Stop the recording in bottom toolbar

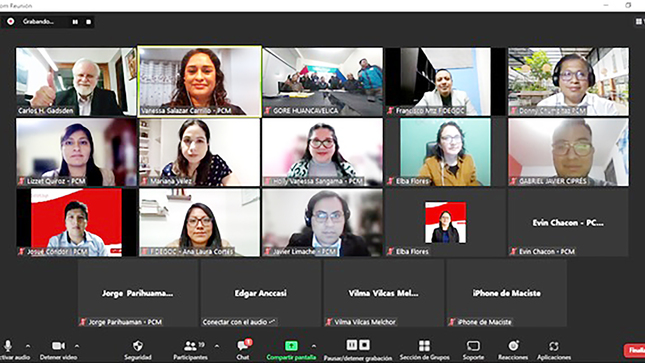365,345
